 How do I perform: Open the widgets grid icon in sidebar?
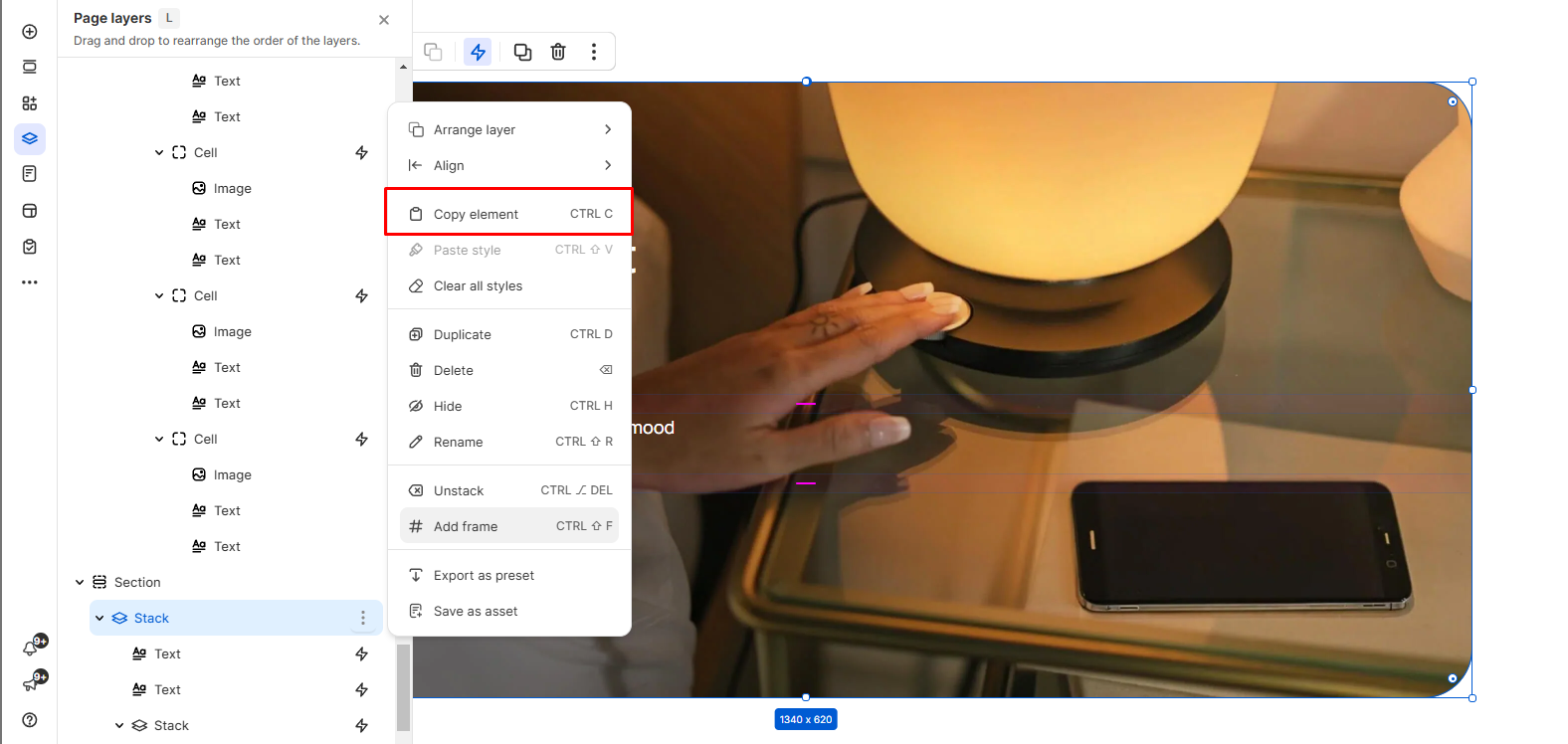(x=30, y=103)
